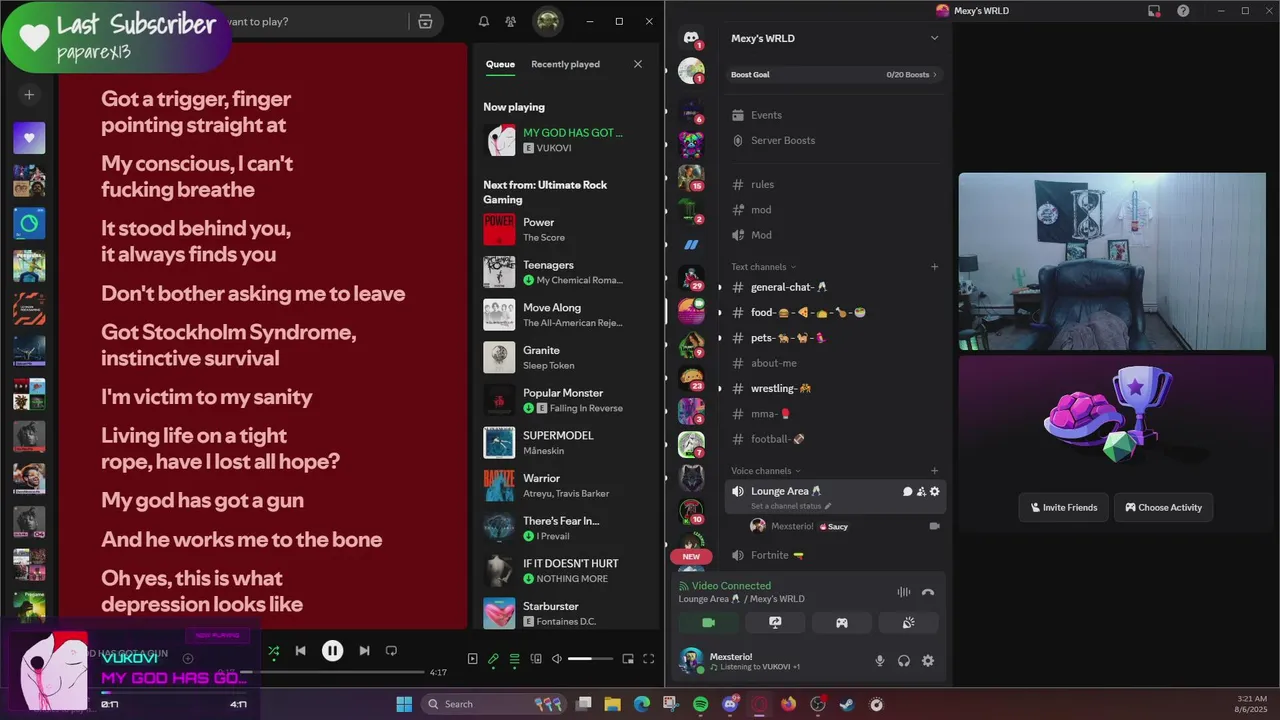
Task: Open Lounge Area voice chat bubble
Action: pos(908,491)
